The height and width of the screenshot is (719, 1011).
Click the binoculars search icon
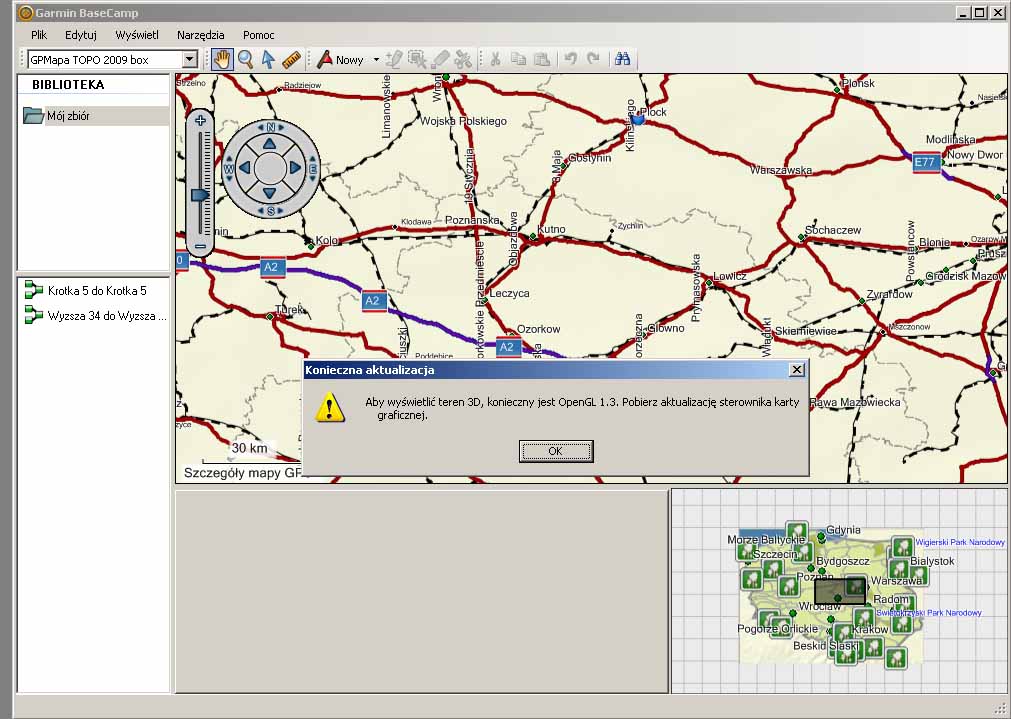tap(622, 59)
